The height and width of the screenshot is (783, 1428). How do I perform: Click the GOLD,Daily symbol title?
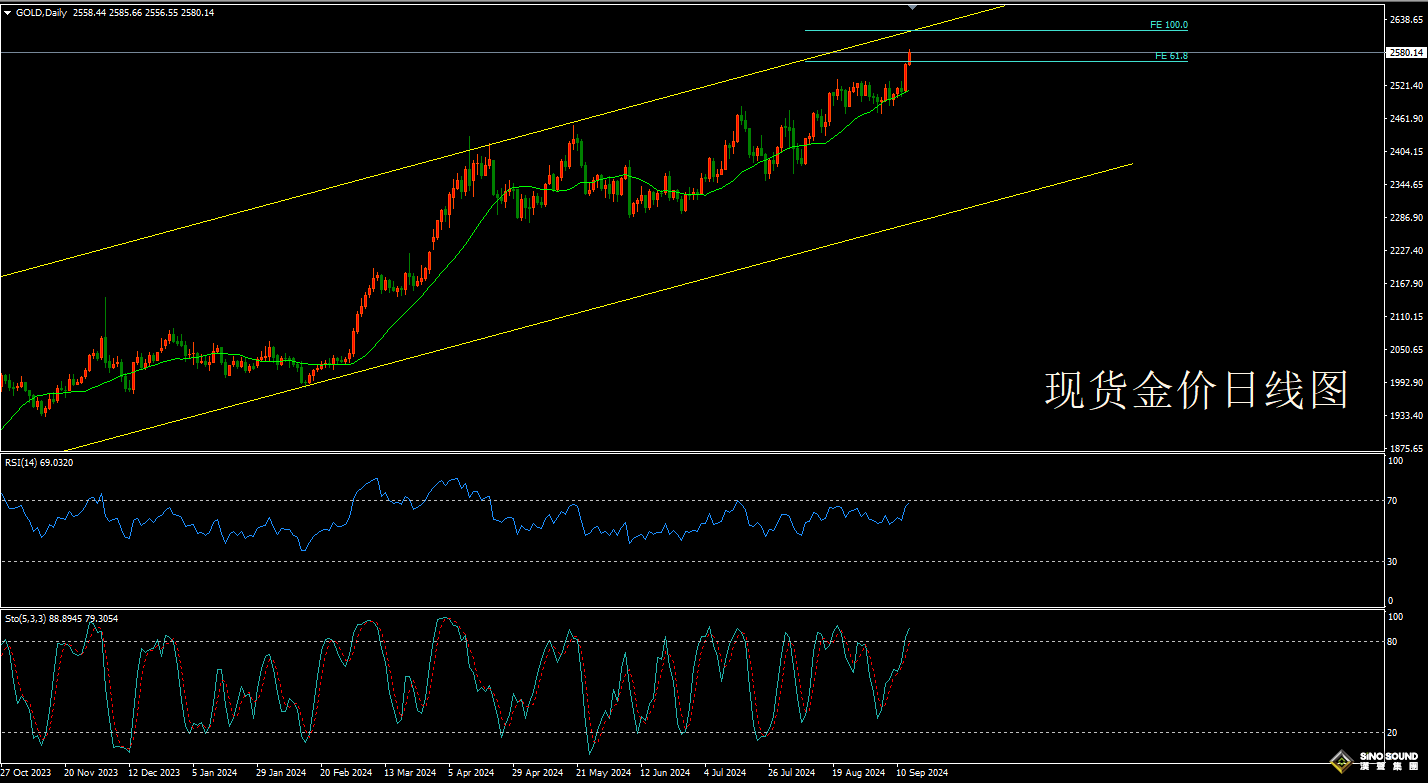coord(42,12)
